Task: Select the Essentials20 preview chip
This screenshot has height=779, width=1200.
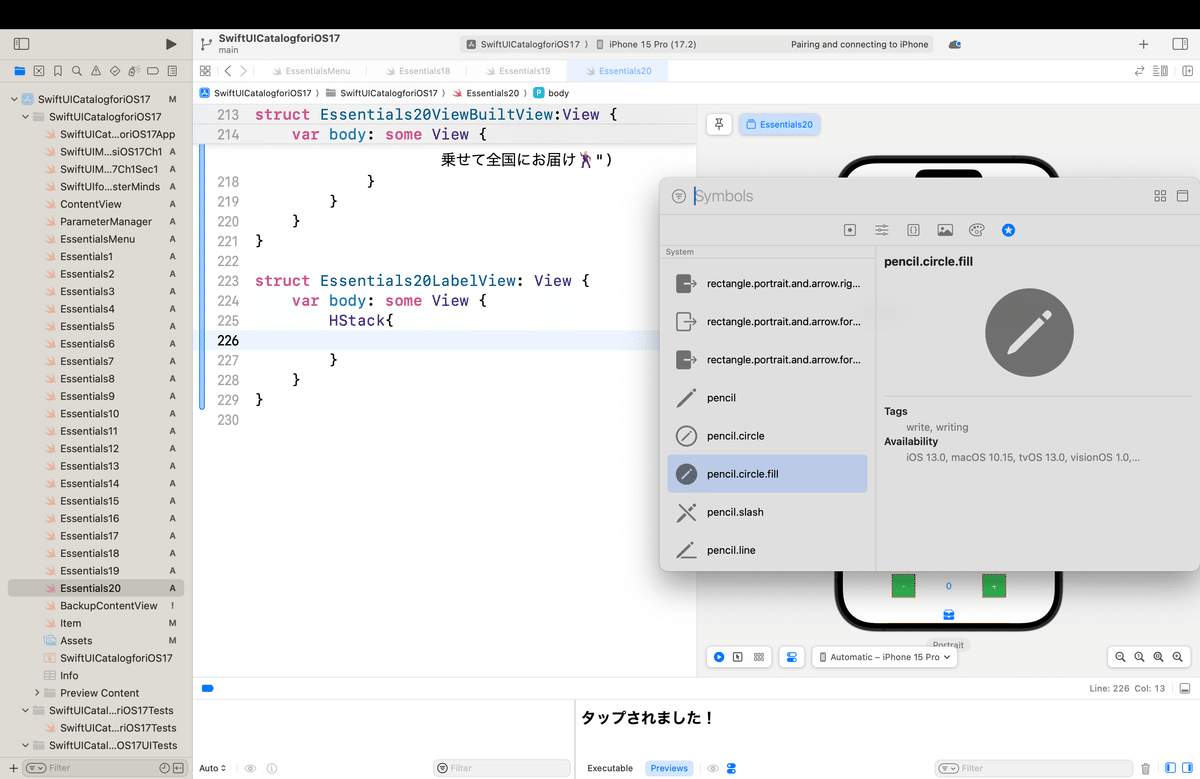Action: [779, 124]
